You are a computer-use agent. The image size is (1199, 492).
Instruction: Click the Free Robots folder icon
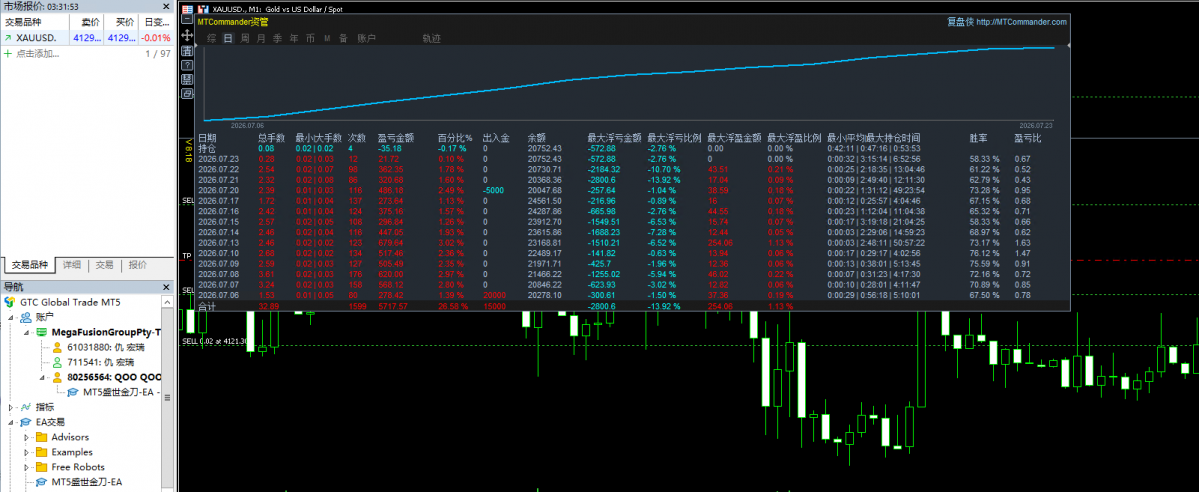[41, 467]
